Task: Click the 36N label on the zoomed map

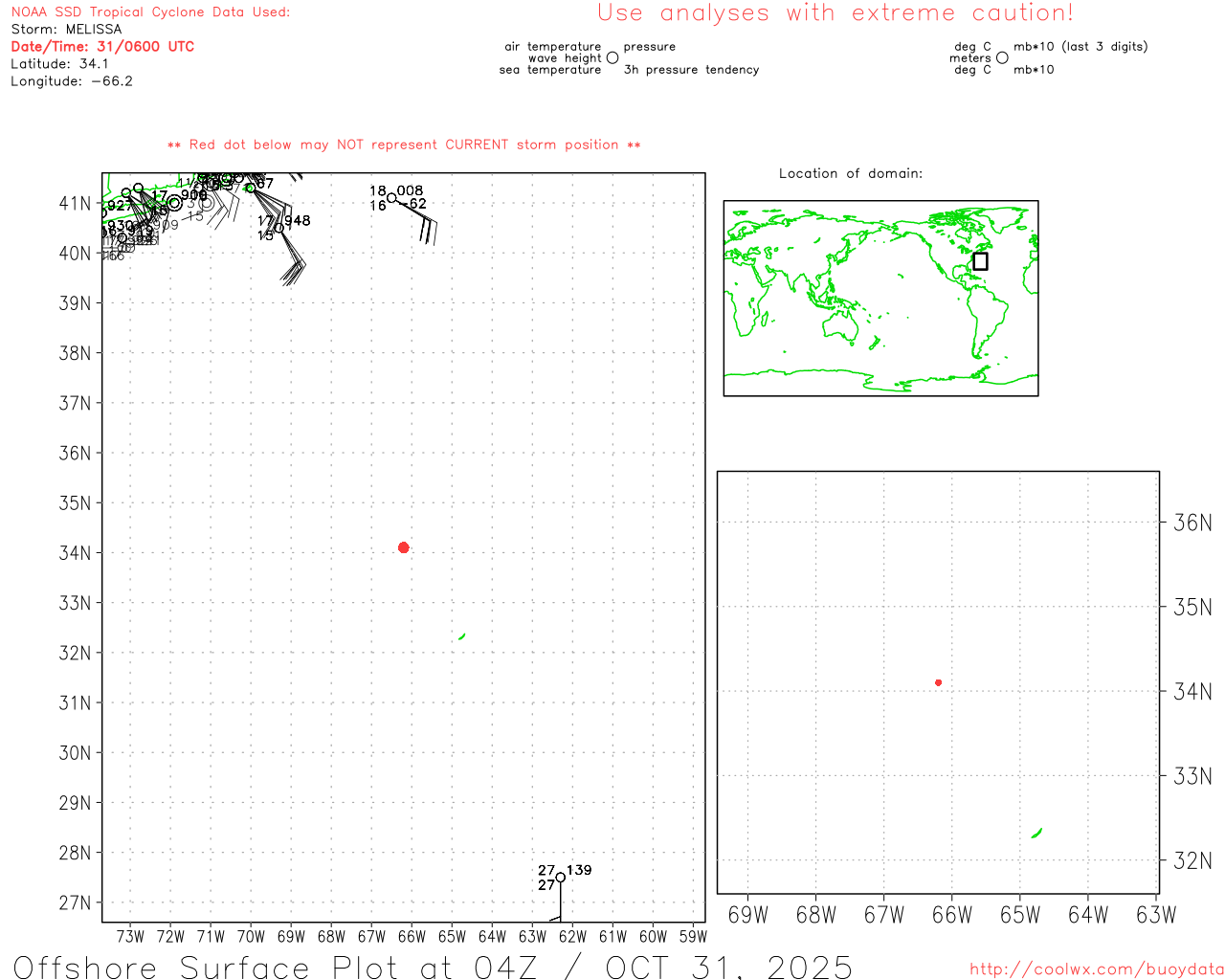Action: point(1192,523)
